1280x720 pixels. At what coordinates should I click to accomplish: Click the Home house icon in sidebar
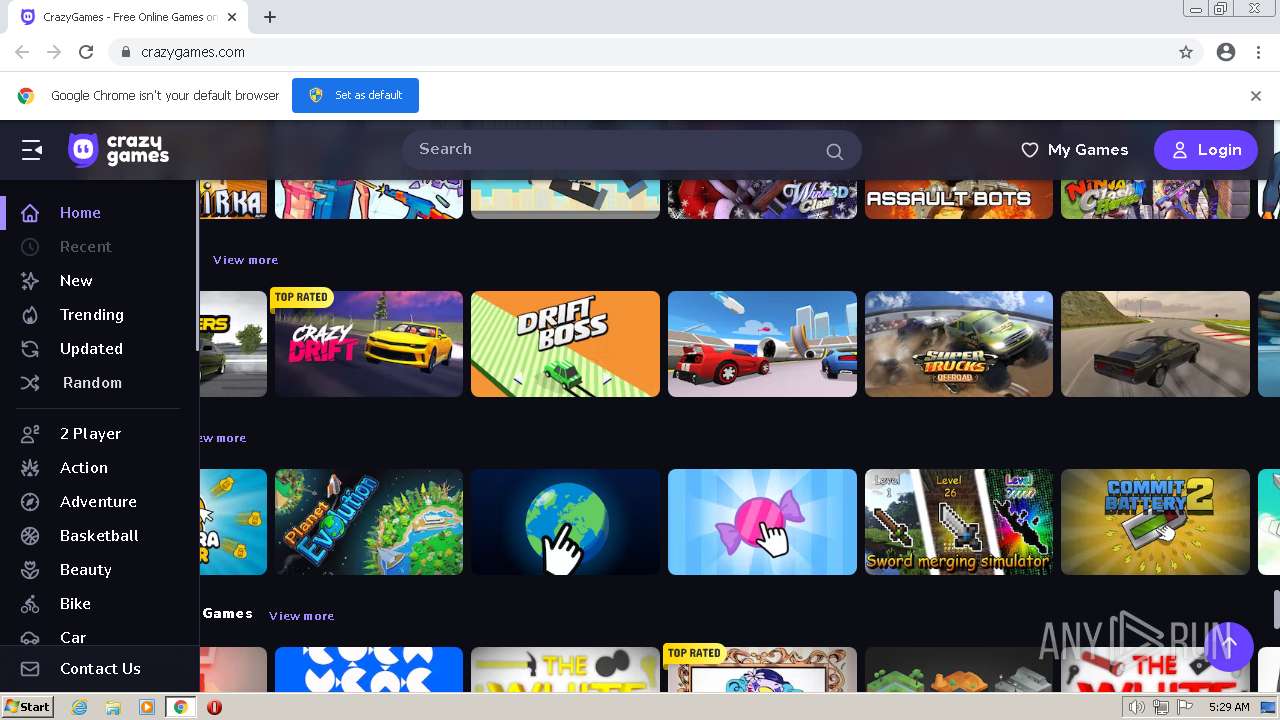(x=30, y=213)
